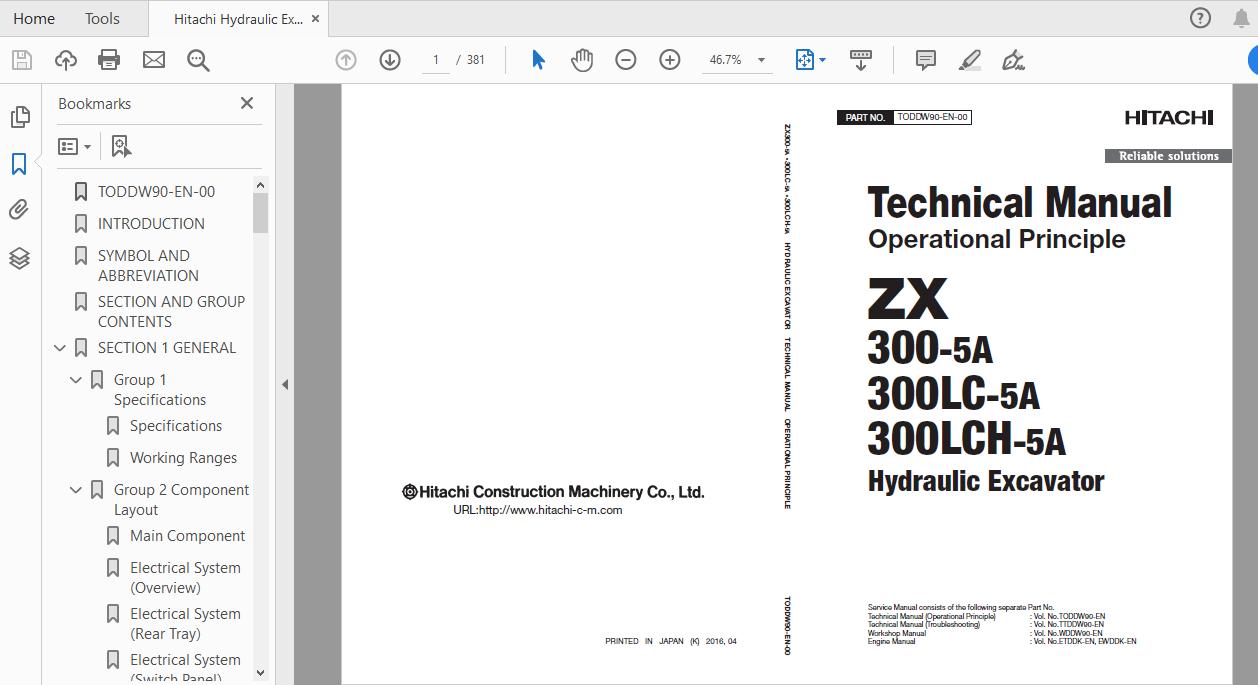Image resolution: width=1258 pixels, height=685 pixels.
Task: Open the Page Thumbnails panel
Action: coord(19,117)
